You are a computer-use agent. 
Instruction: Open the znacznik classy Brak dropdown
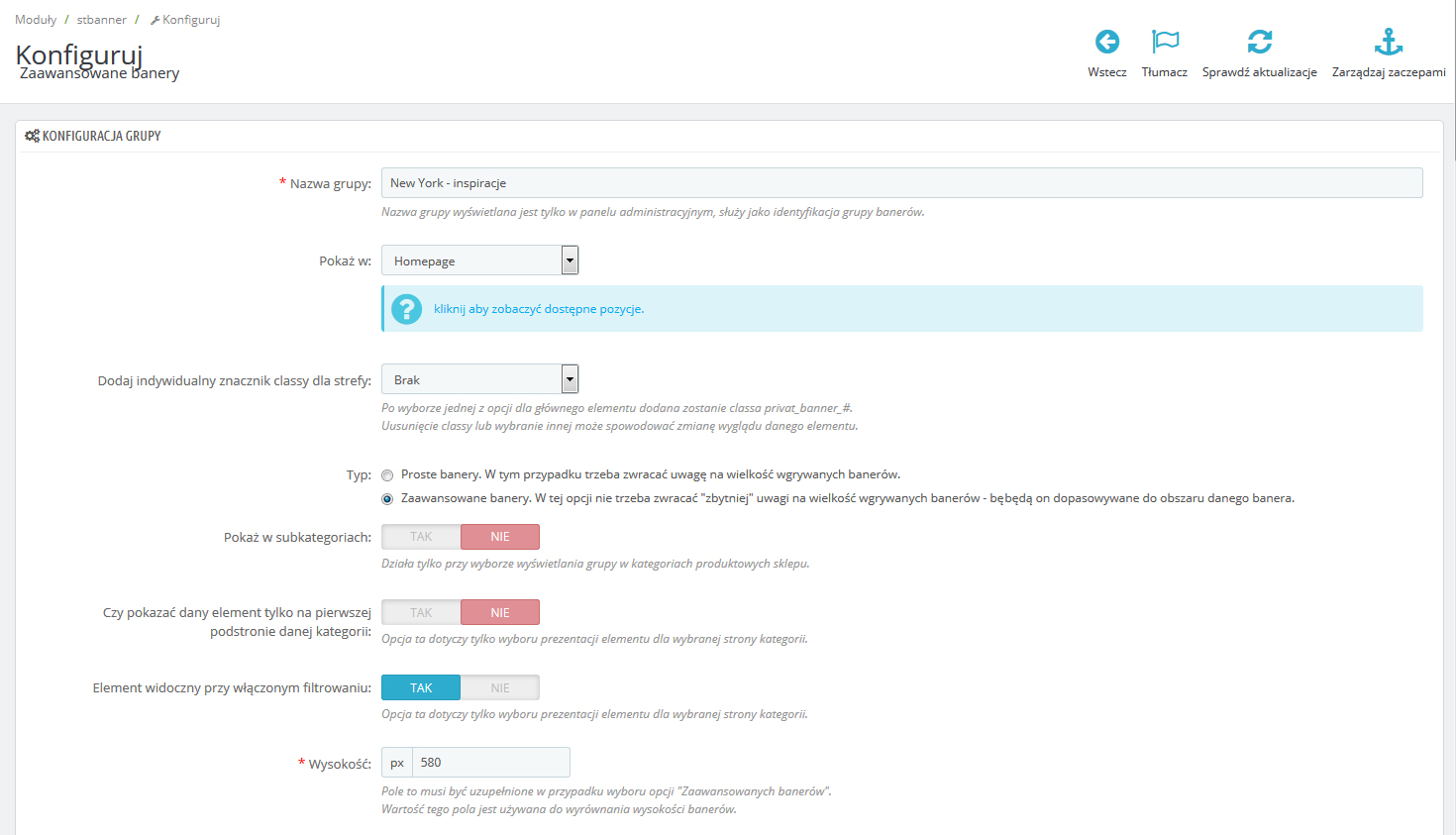pos(479,379)
